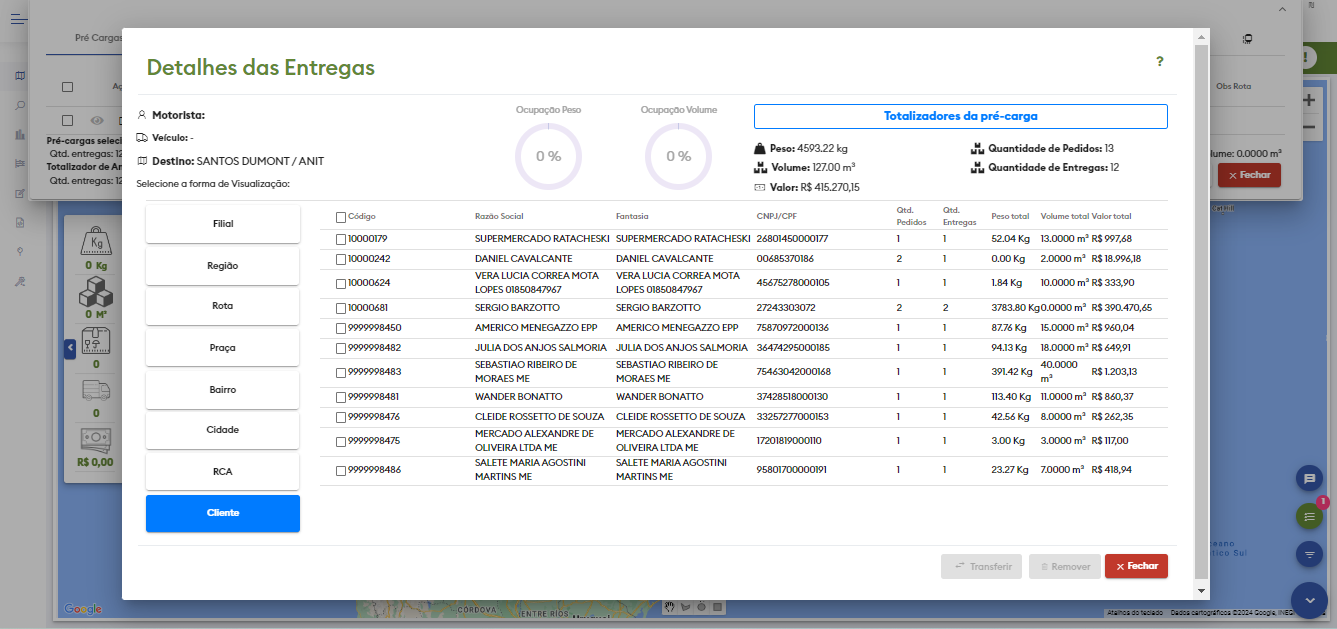Click the help question mark icon
Screen dimensions: 1337x629
click(x=1160, y=62)
